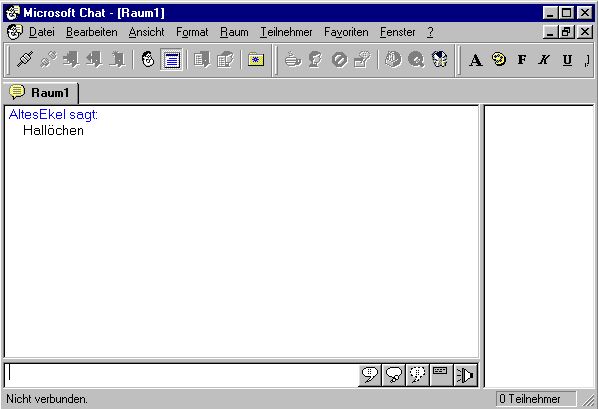Click the Microsoft Chat title bar icon

click(x=13, y=13)
